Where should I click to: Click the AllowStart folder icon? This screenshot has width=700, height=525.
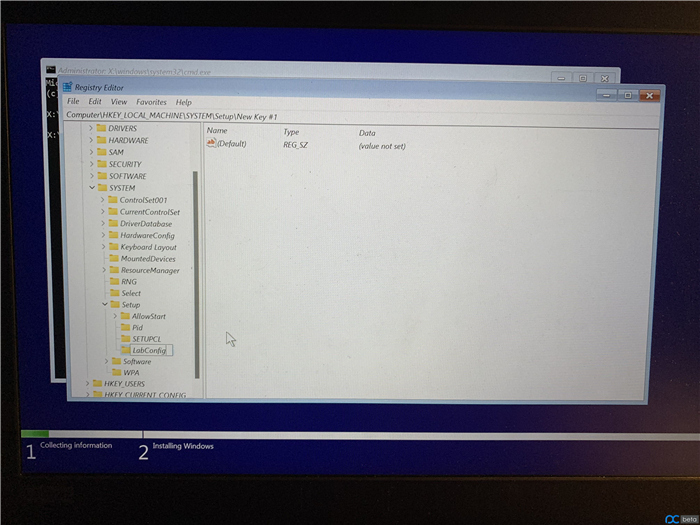click(x=125, y=316)
